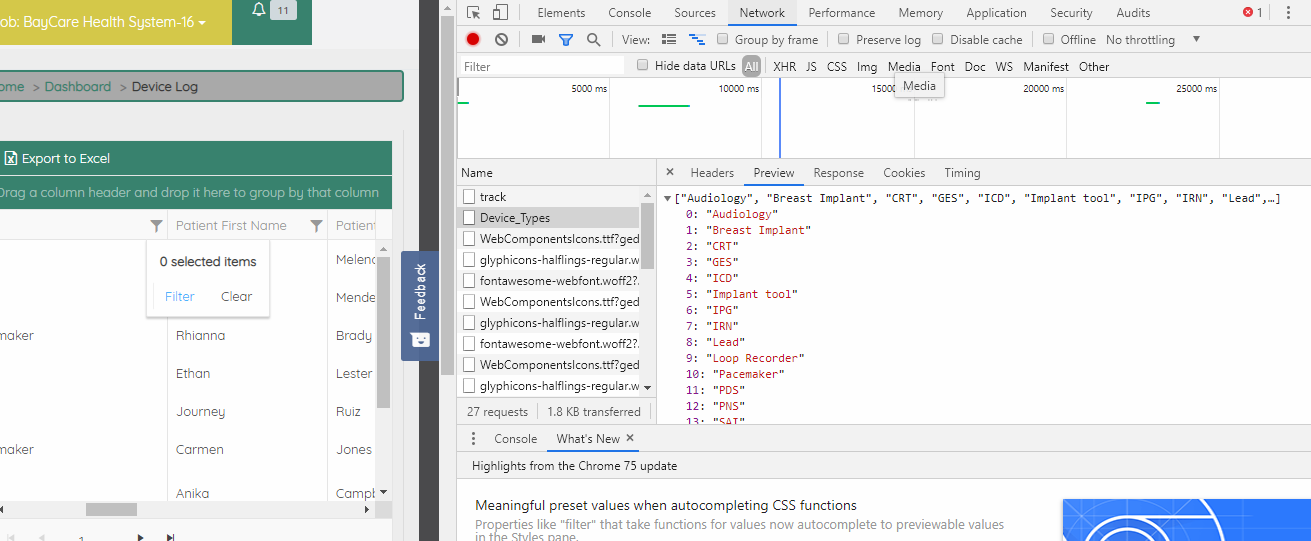Click grid vertical scrollbar down arrow
Viewport: 1311px width, 541px height.
point(383,493)
